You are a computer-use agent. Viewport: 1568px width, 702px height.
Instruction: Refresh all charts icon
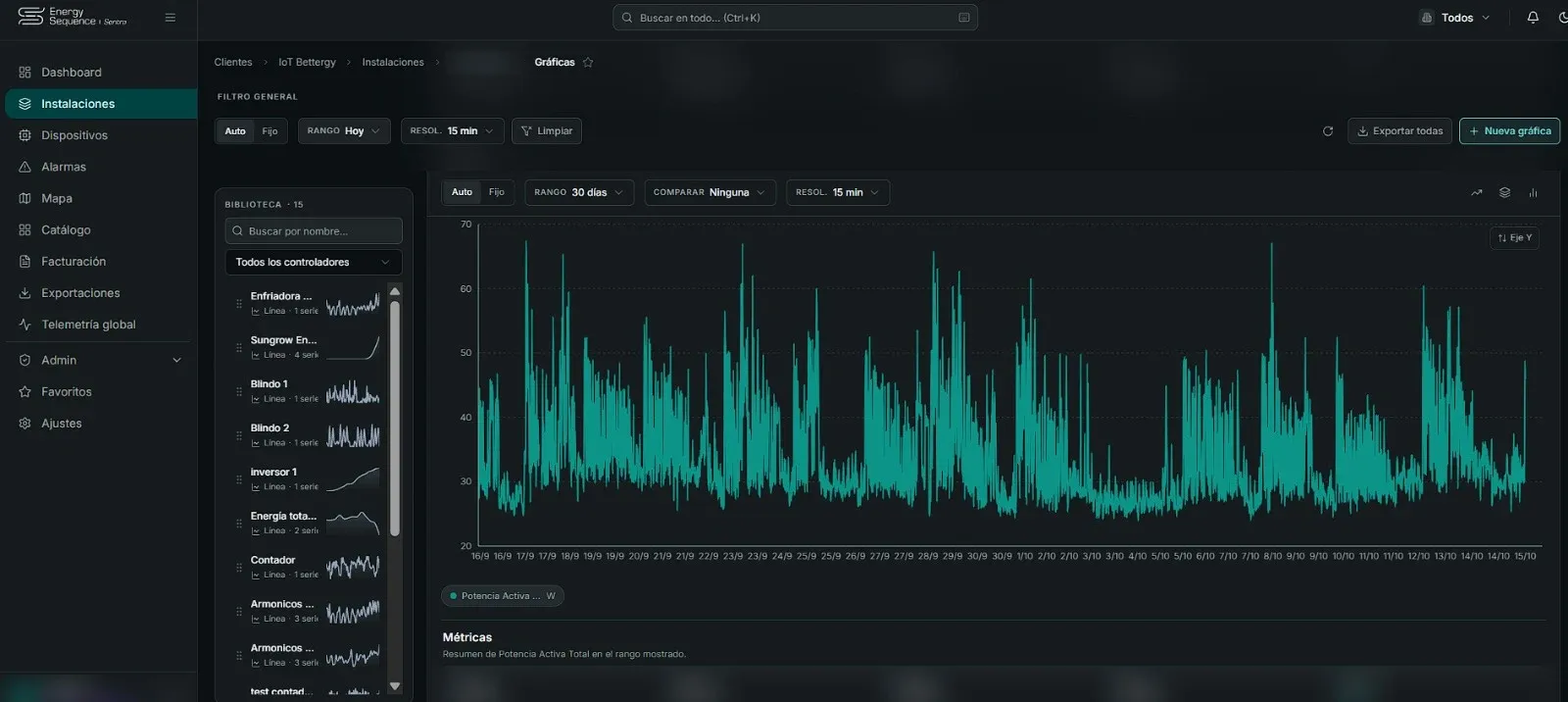point(1328,131)
